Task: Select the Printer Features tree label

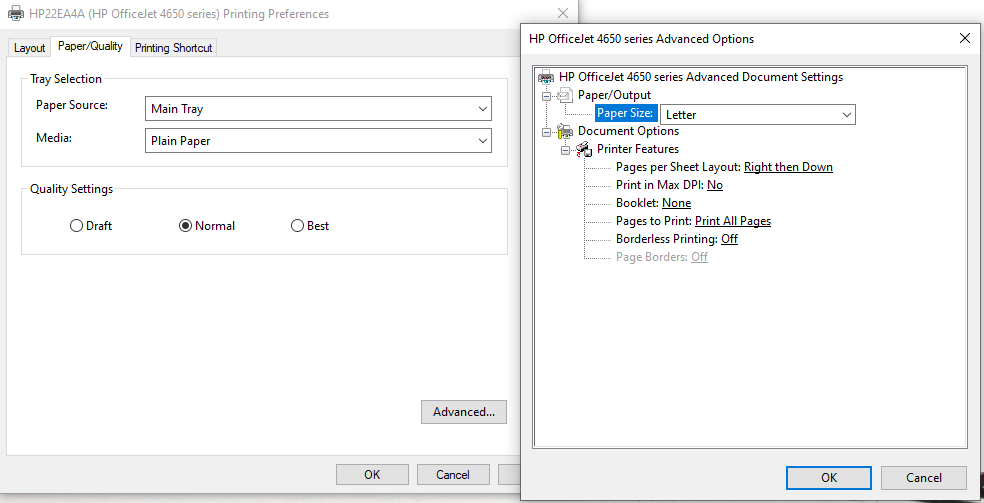Action: coord(638,149)
